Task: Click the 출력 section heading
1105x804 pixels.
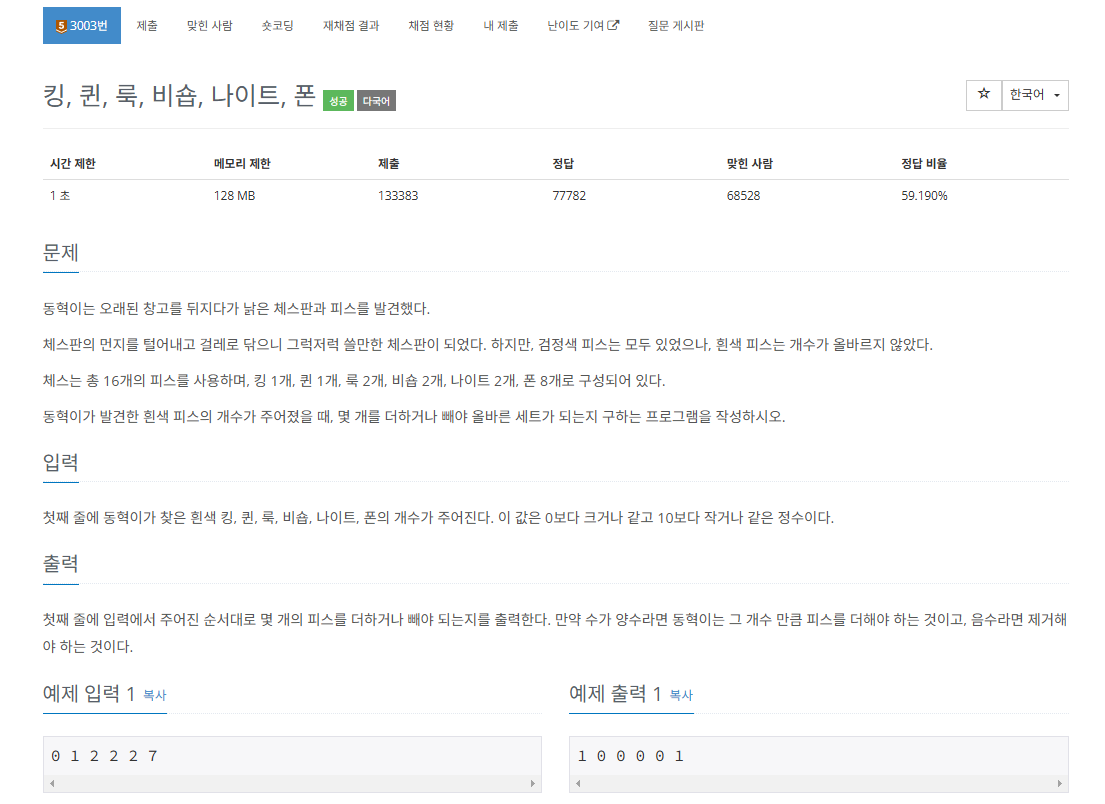Action: click(x=61, y=564)
